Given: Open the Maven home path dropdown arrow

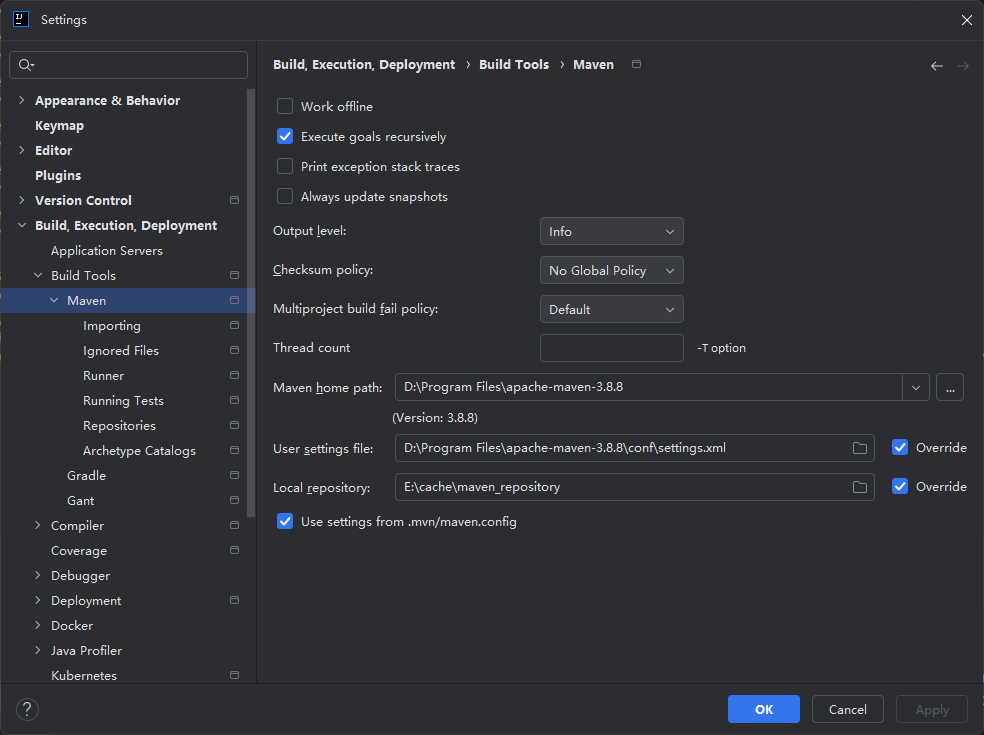Looking at the screenshot, I should (916, 387).
